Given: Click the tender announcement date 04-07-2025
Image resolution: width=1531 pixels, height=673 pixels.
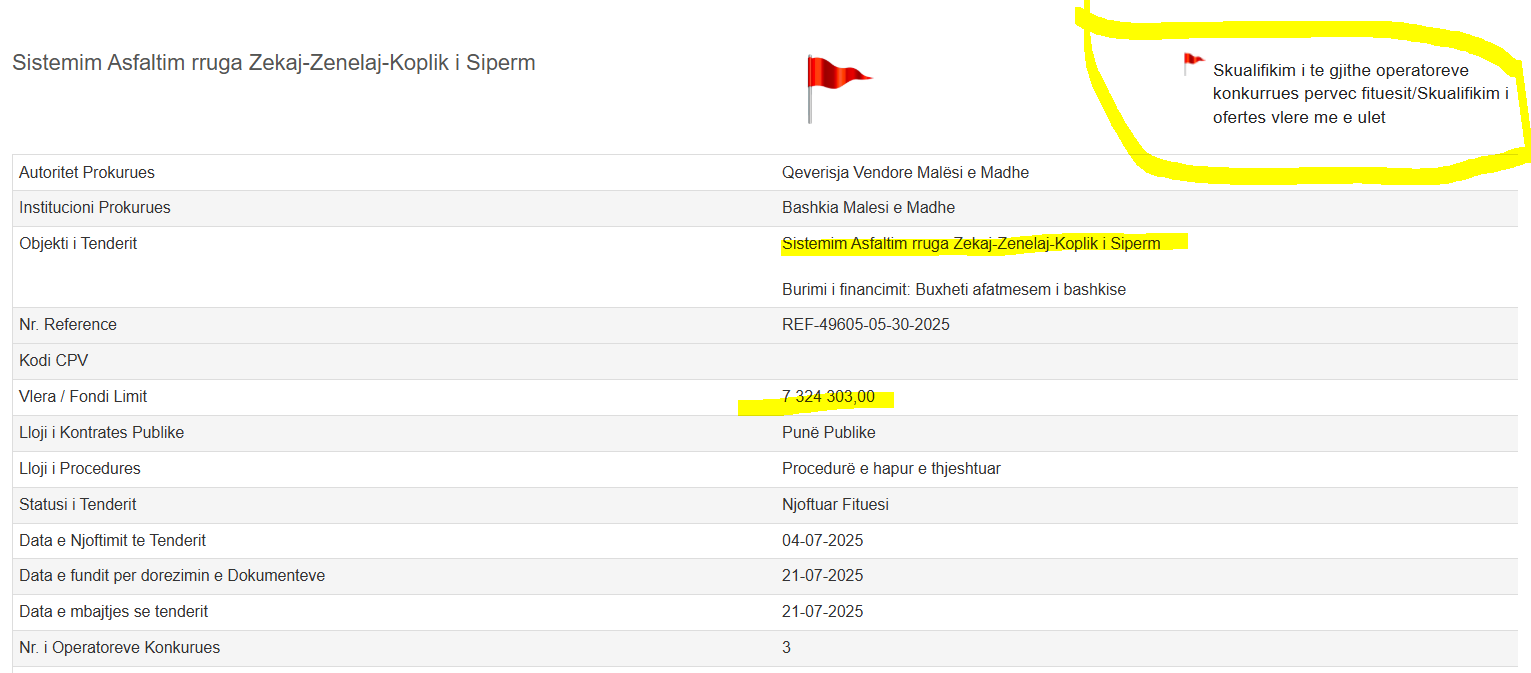Looking at the screenshot, I should coord(822,541).
